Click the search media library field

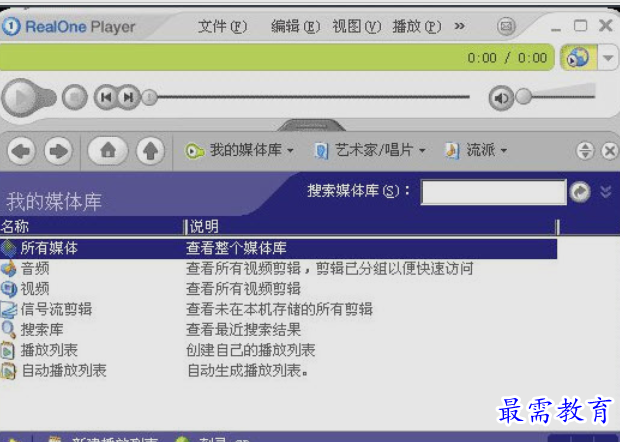493,192
